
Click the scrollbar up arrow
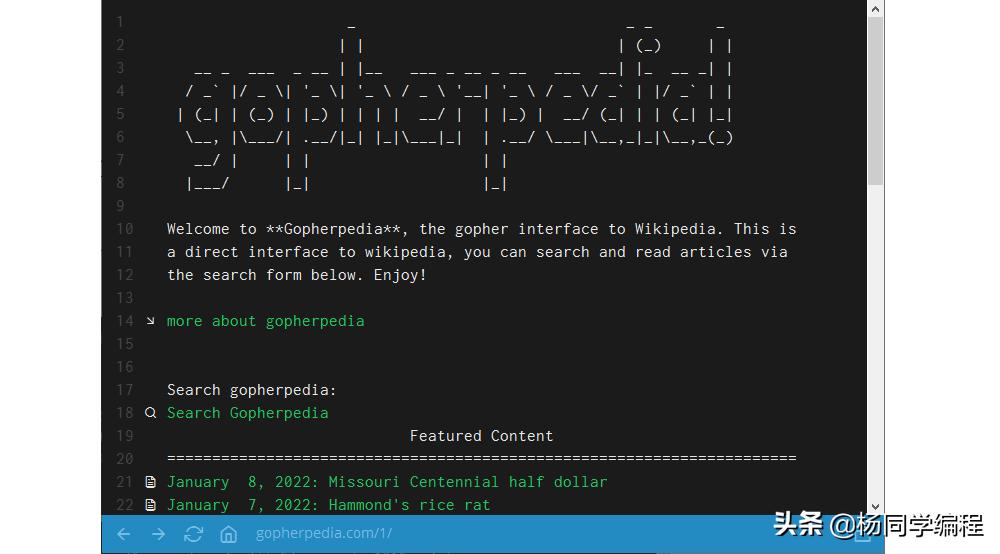click(875, 9)
